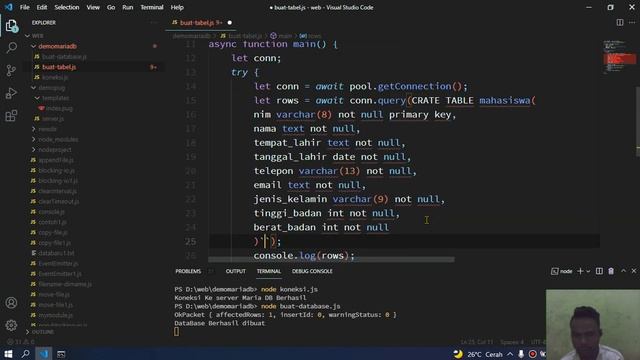The height and width of the screenshot is (360, 640).
Task: Click Spaces: 4 indentation status
Action: pyautogui.click(x=512, y=342)
